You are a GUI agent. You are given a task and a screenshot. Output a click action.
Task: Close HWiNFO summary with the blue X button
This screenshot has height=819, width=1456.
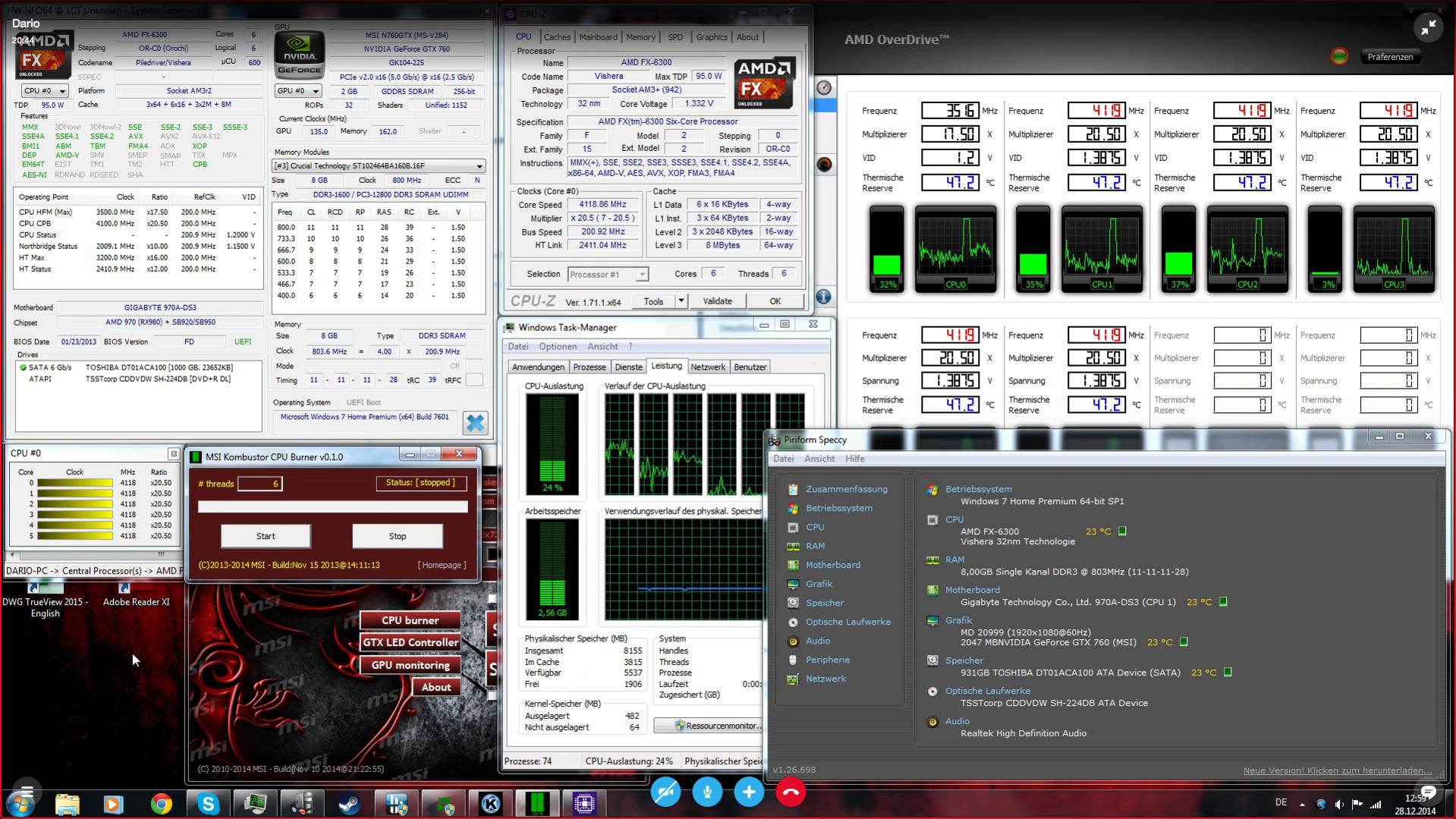coord(475,423)
